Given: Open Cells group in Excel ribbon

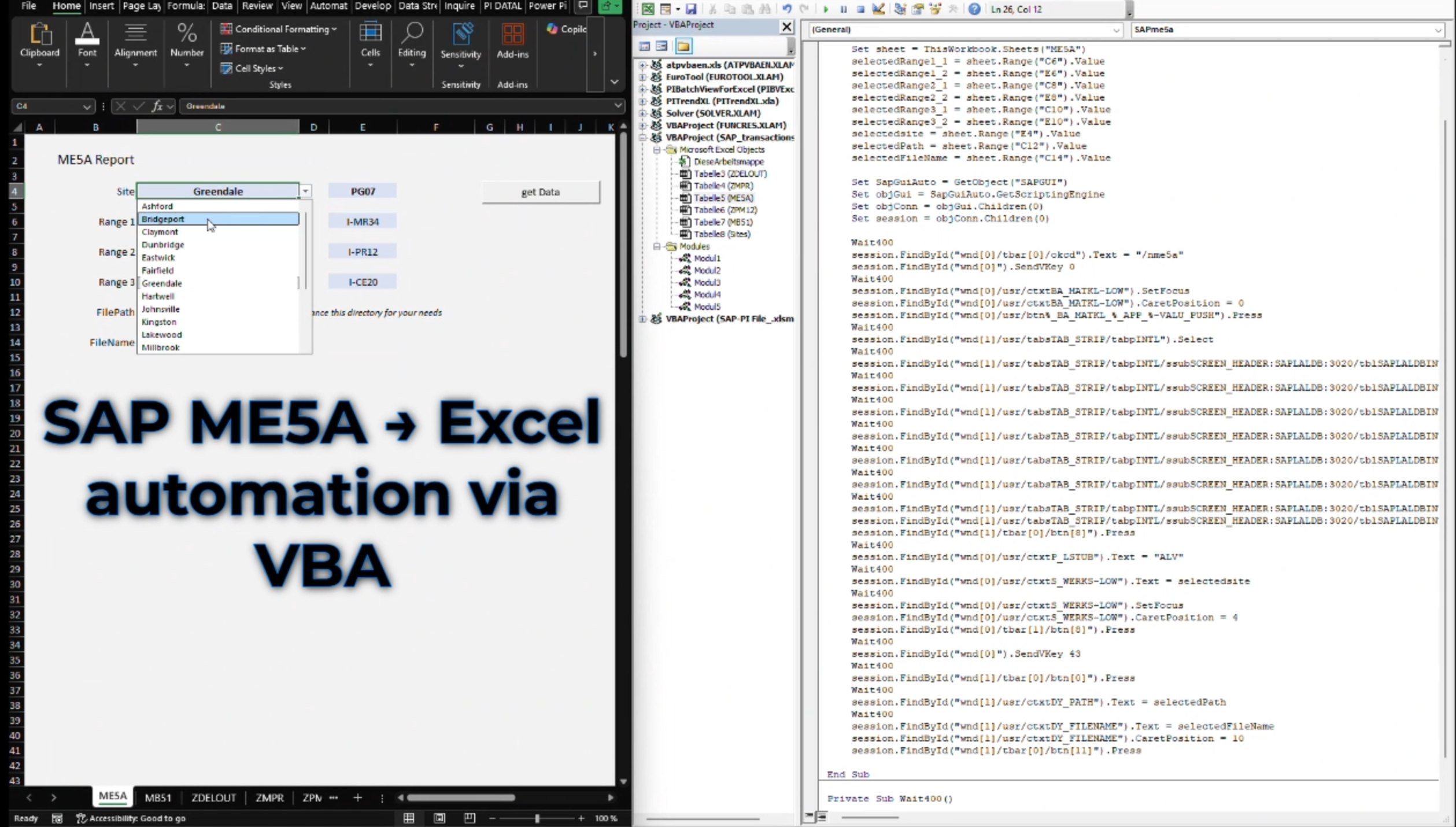Looking at the screenshot, I should pyautogui.click(x=370, y=46).
